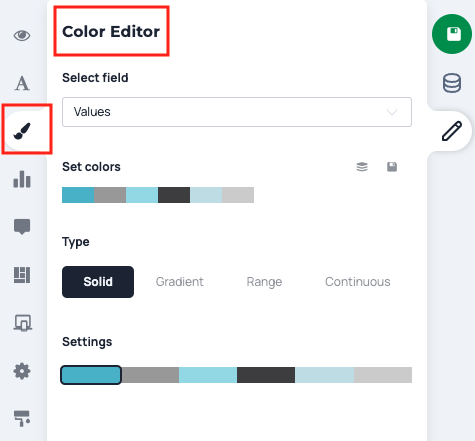Select the Solid color type
The width and height of the screenshot is (475, 441).
pyautogui.click(x=98, y=282)
